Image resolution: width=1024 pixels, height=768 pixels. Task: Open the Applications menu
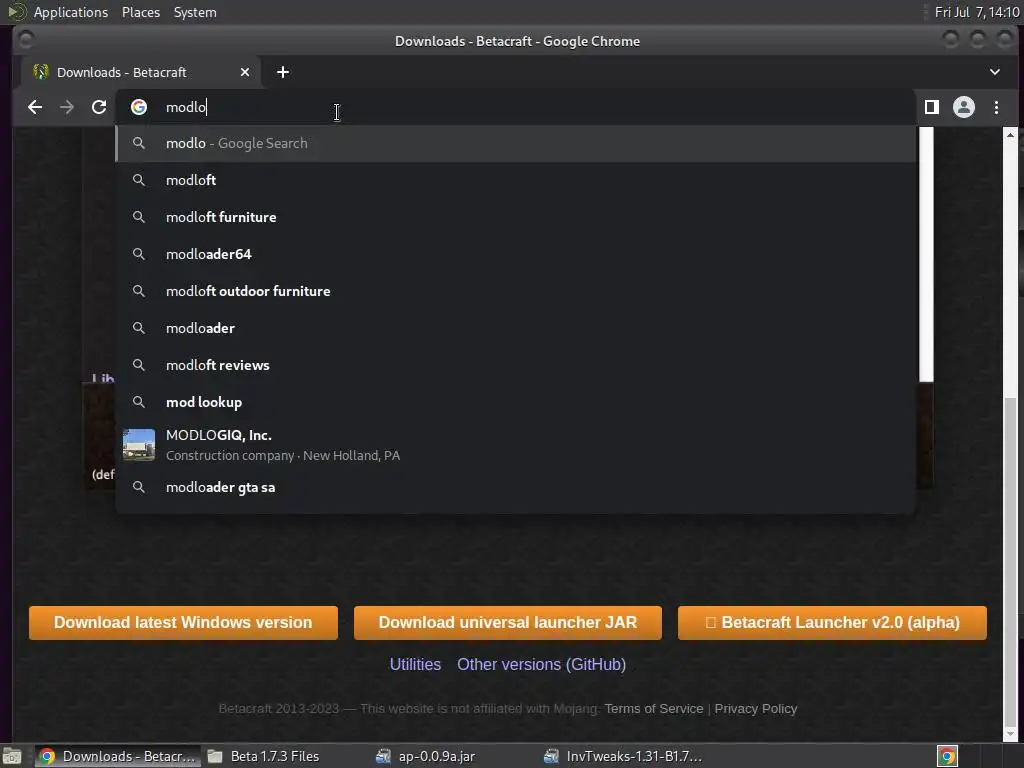click(71, 12)
